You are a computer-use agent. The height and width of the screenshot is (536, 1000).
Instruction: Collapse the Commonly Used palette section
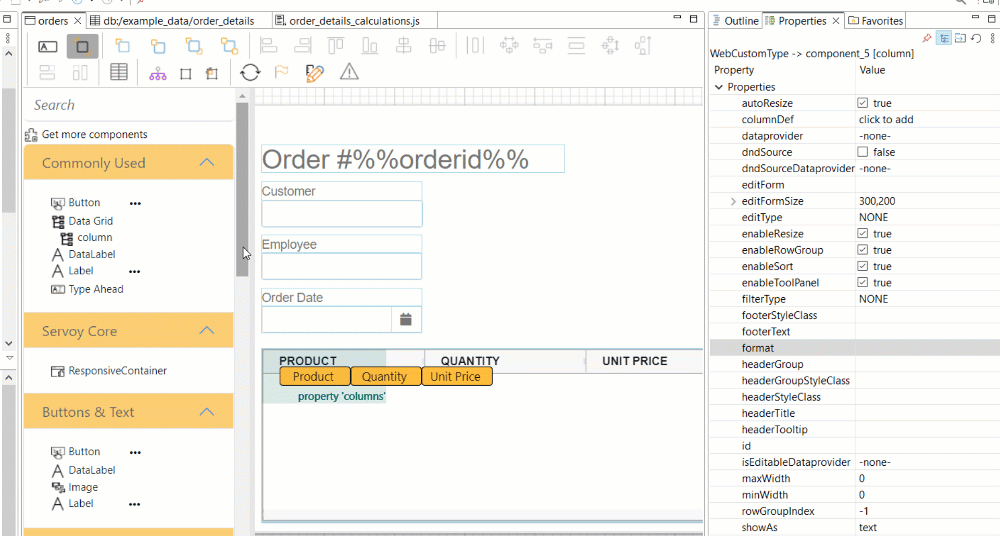coord(206,163)
